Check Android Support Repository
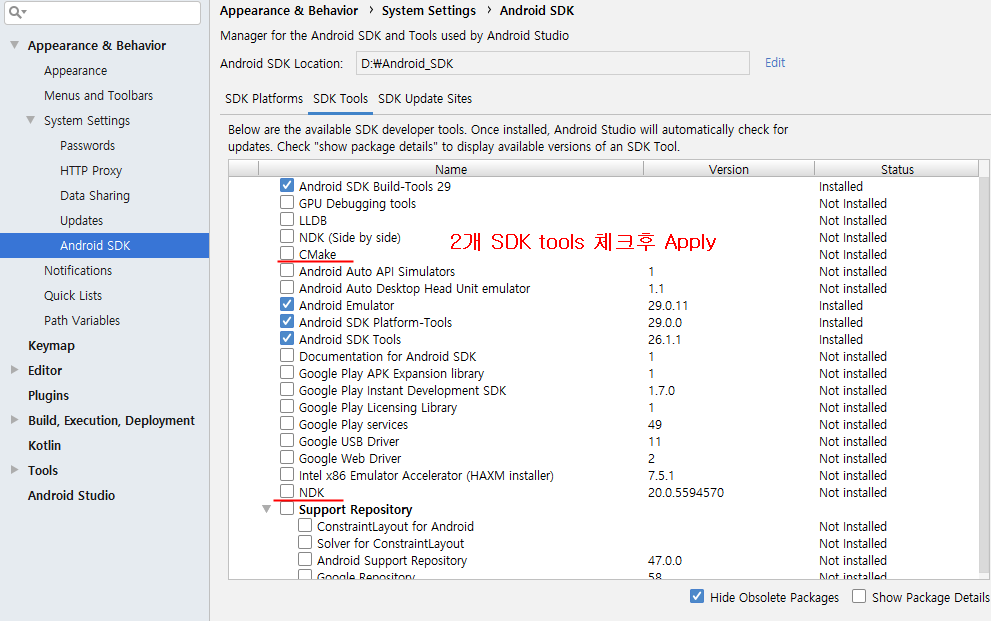The height and width of the screenshot is (621, 991). pyautogui.click(x=305, y=559)
